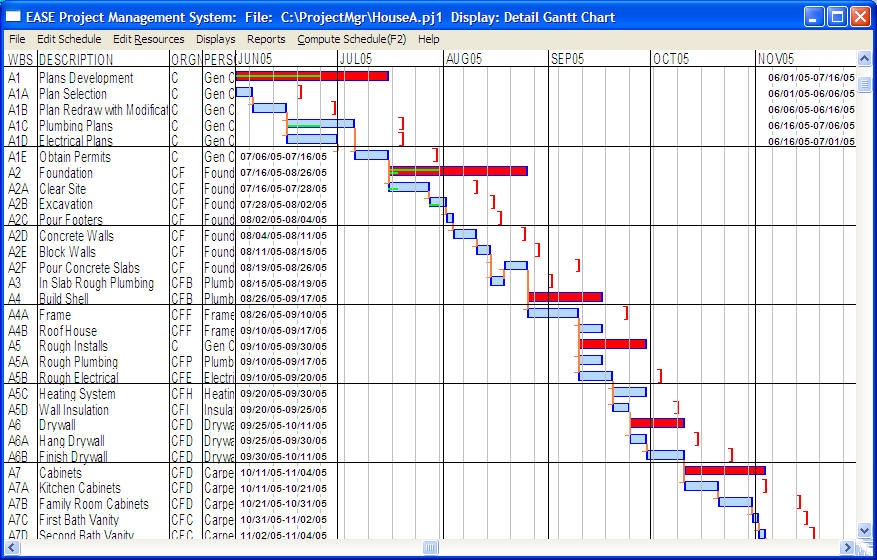The height and width of the screenshot is (560, 877).
Task: Select the Plumbing Plans task bar
Action: click(x=320, y=123)
